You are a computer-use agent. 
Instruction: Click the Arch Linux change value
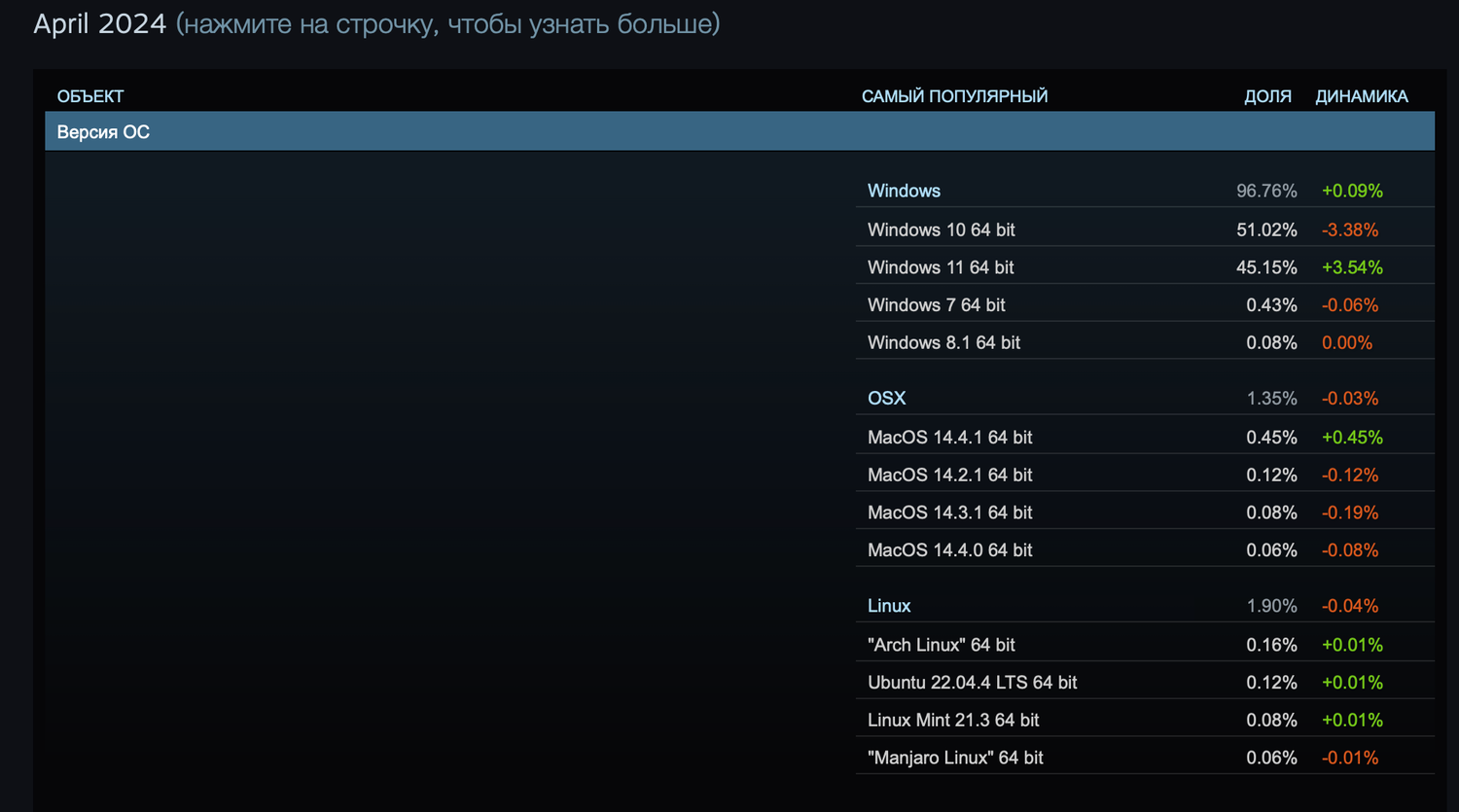click(x=1352, y=645)
